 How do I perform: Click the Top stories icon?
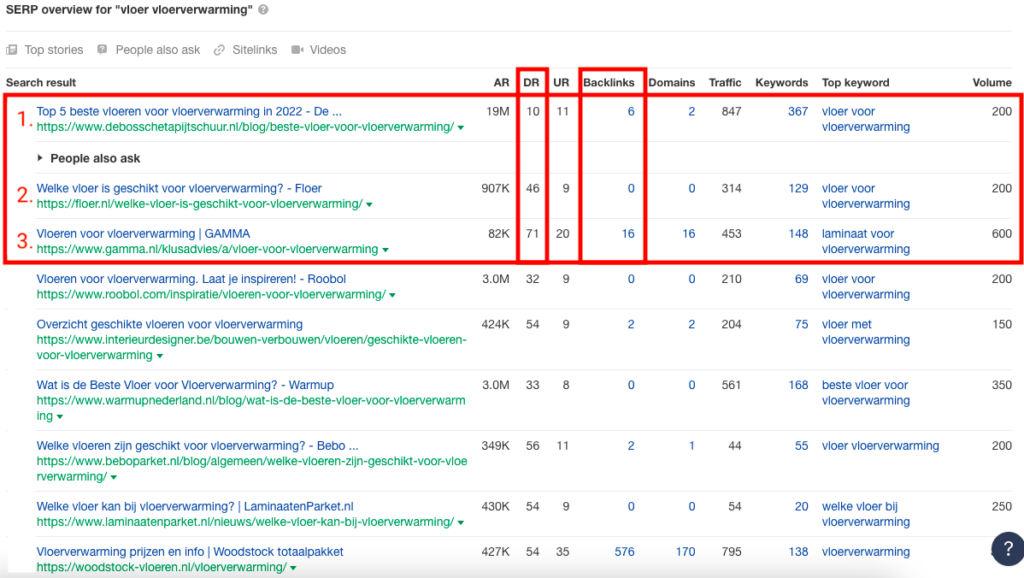pos(12,50)
